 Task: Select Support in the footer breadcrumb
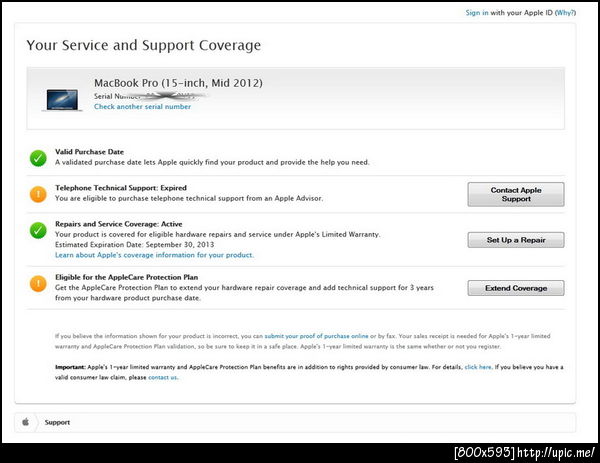57,422
